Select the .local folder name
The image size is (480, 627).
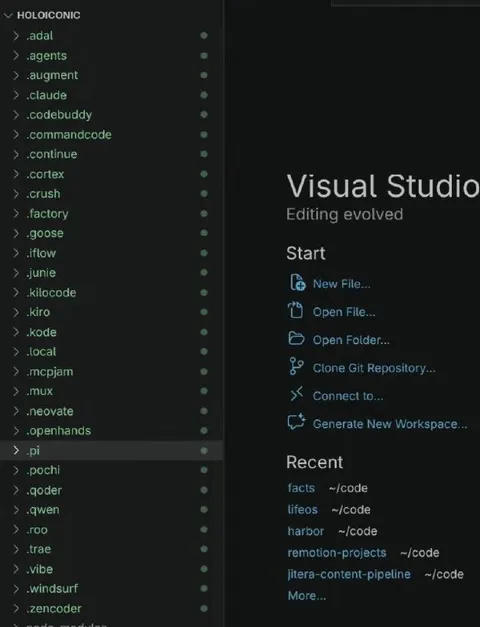(41, 352)
